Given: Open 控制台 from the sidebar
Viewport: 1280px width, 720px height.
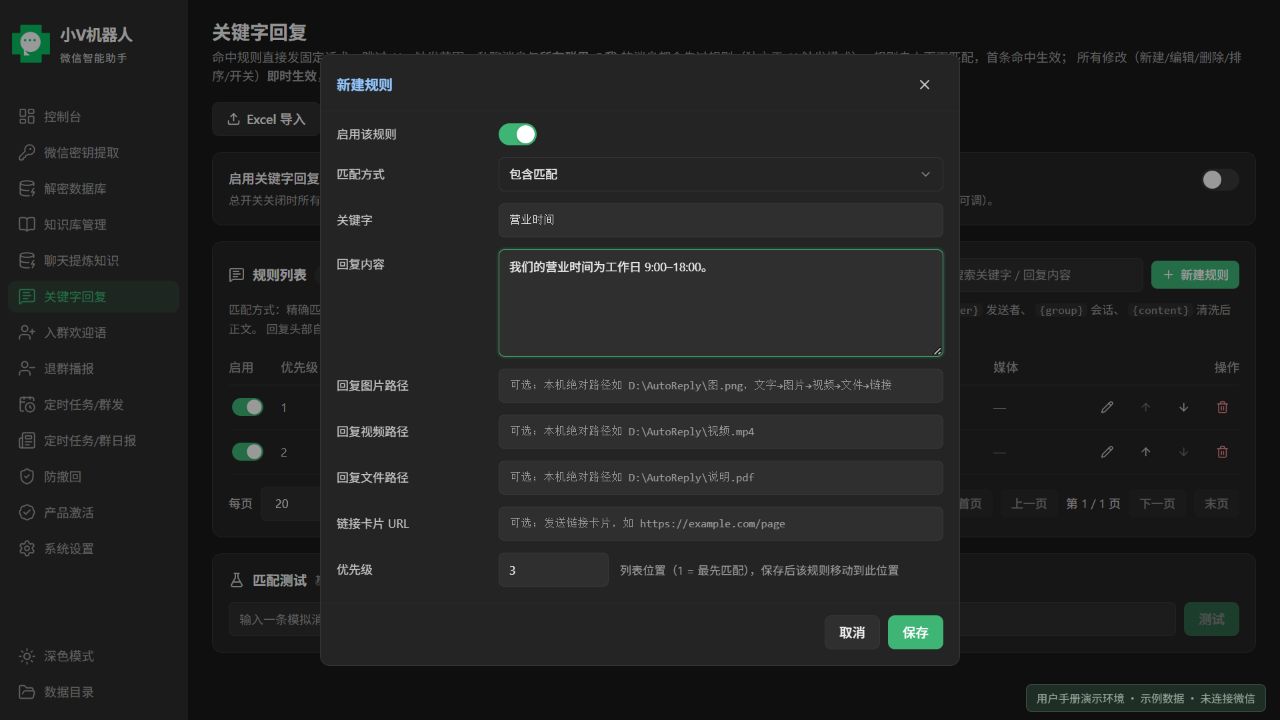Looking at the screenshot, I should [94, 116].
